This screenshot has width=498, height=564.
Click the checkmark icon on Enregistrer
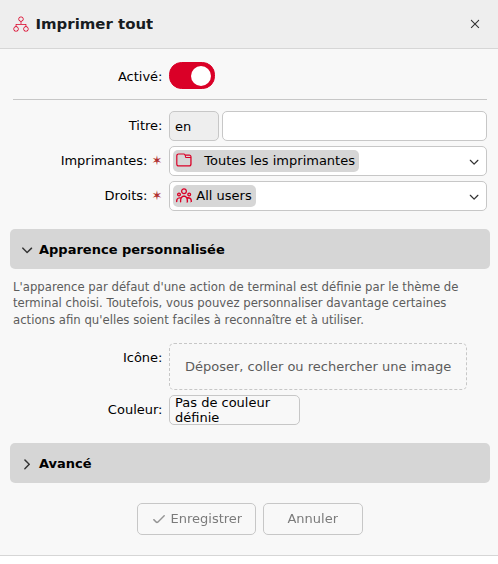click(159, 519)
